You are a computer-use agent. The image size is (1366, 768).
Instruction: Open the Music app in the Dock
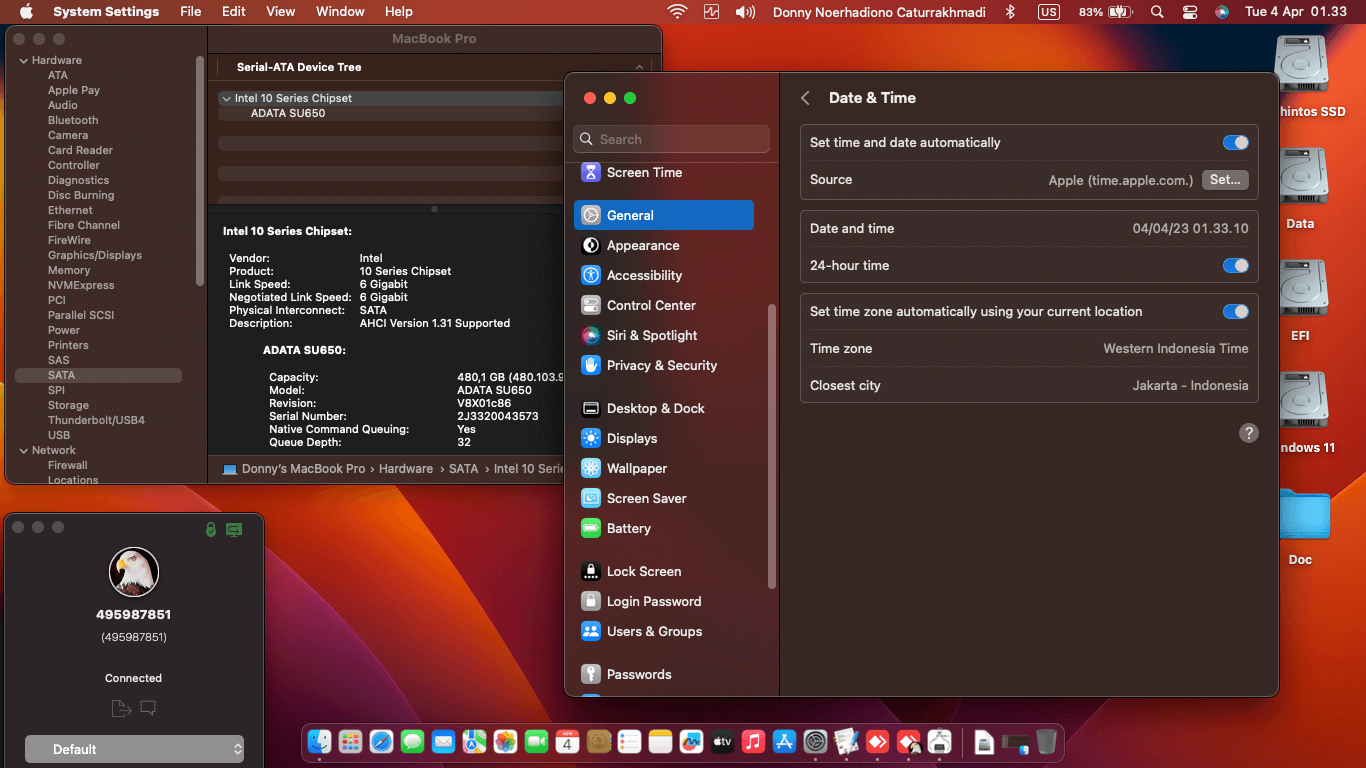coord(753,741)
